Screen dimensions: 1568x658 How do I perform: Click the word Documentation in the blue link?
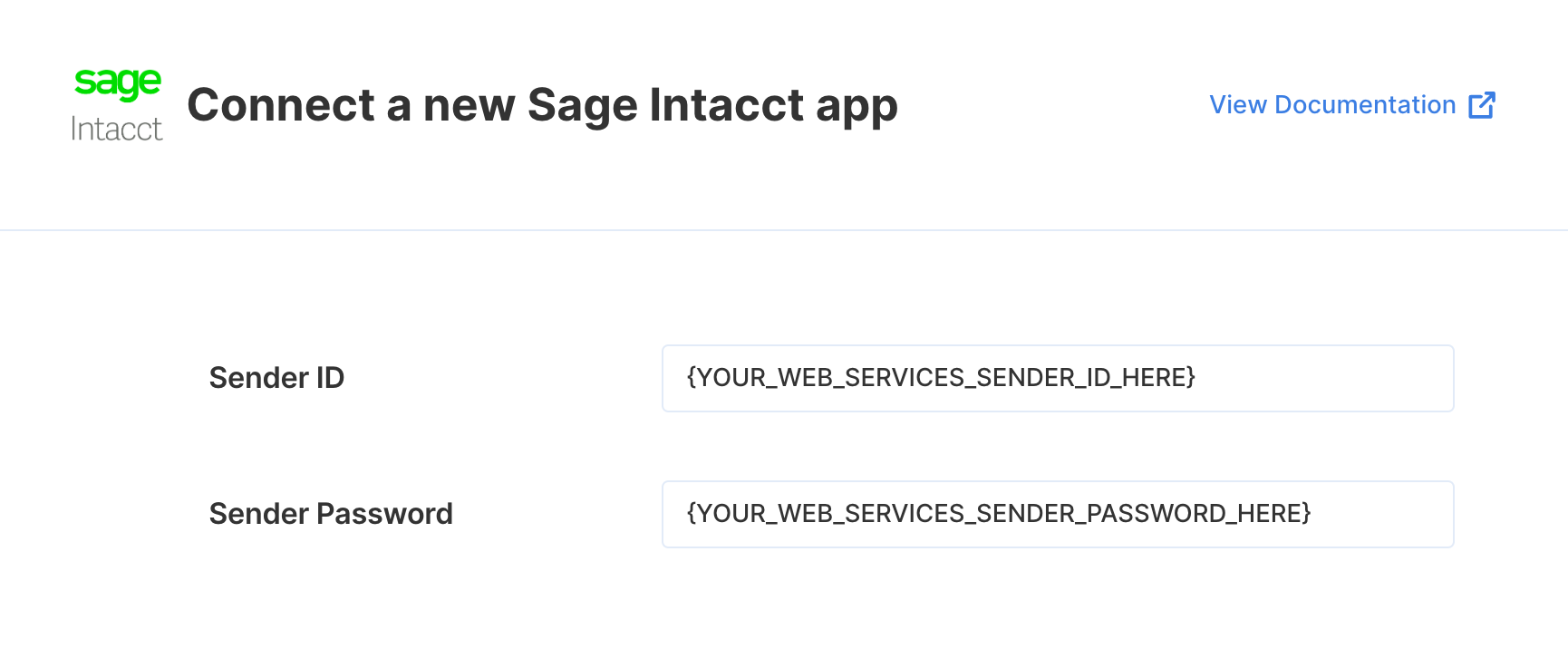[1365, 105]
